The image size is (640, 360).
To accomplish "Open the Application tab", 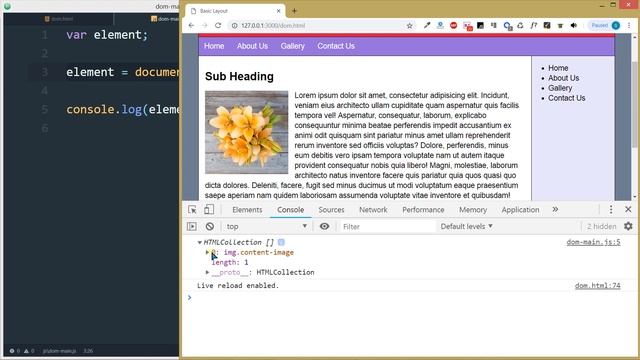I will pos(520,210).
